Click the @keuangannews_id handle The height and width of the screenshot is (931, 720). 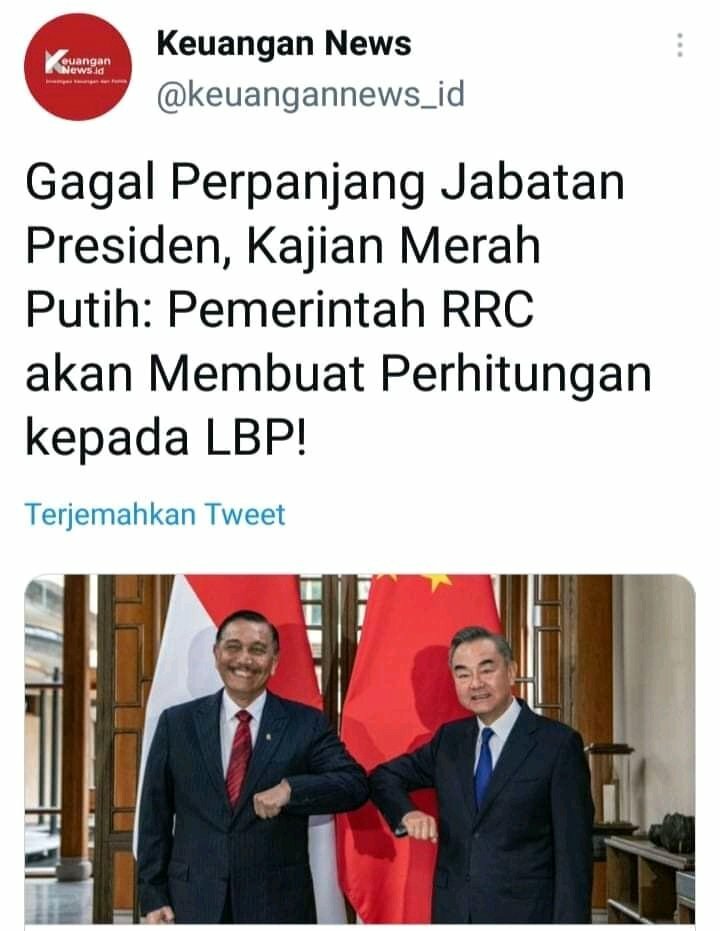[x=310, y=95]
